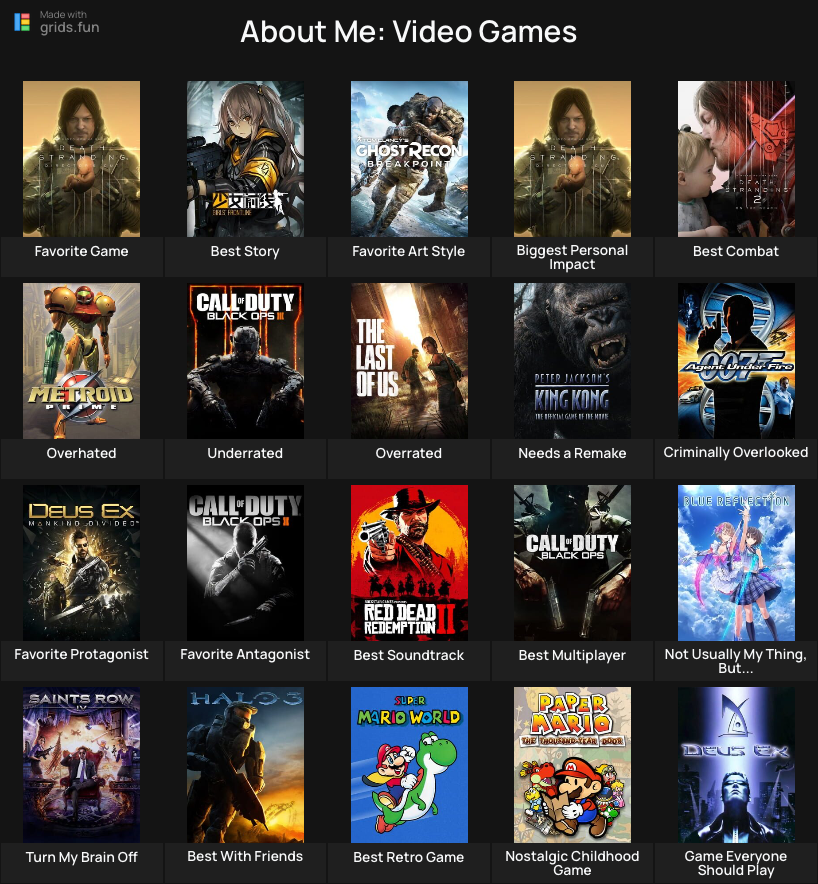Select the Peter Jackson's King Kong cover
Viewport: 818px width, 884px height.
[x=572, y=361]
